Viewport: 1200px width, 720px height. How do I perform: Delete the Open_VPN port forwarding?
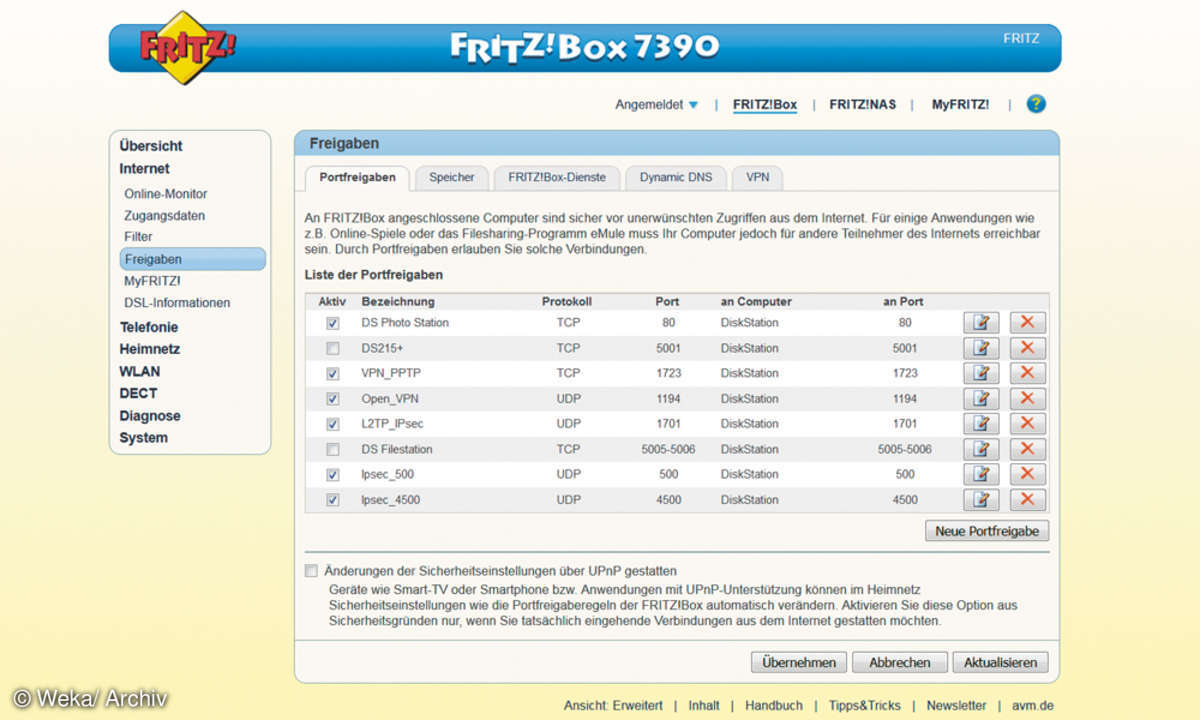1027,399
